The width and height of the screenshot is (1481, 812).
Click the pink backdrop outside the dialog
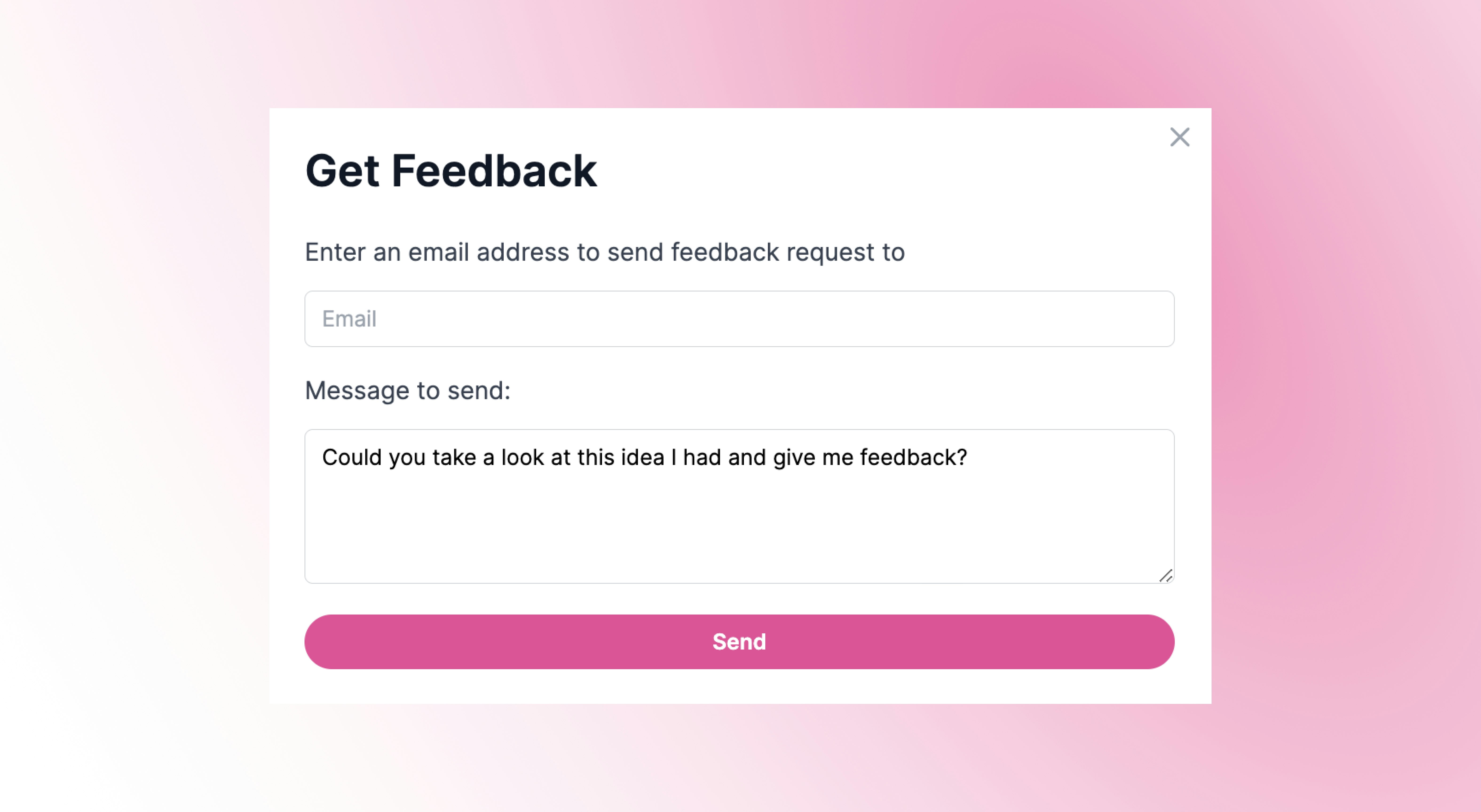click(x=1345, y=402)
